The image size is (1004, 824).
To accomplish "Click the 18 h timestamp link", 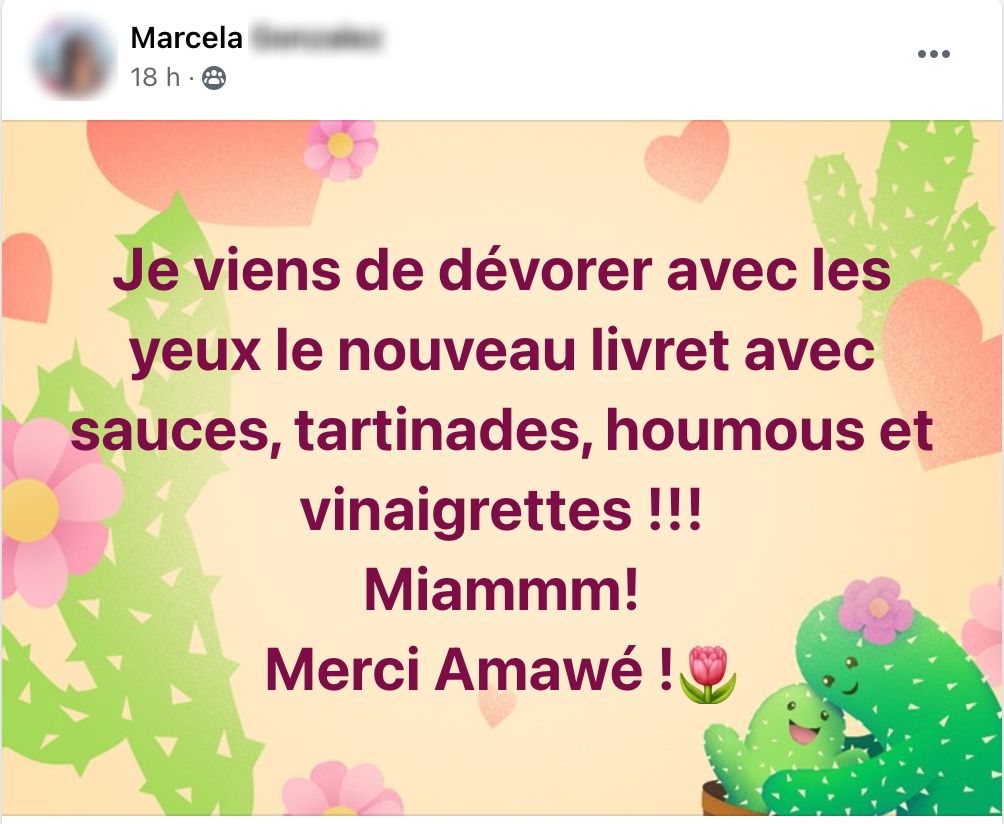I will [x=155, y=77].
